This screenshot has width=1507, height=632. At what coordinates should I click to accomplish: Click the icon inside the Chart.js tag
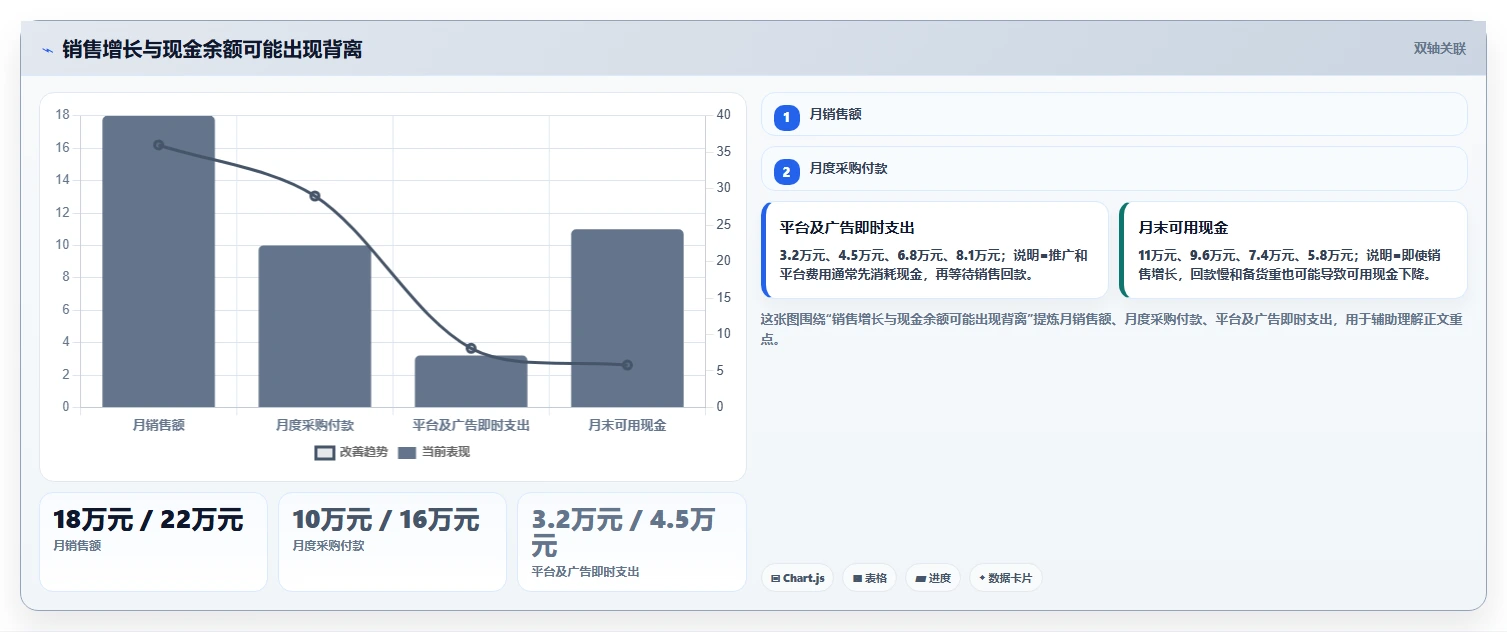[x=775, y=579]
